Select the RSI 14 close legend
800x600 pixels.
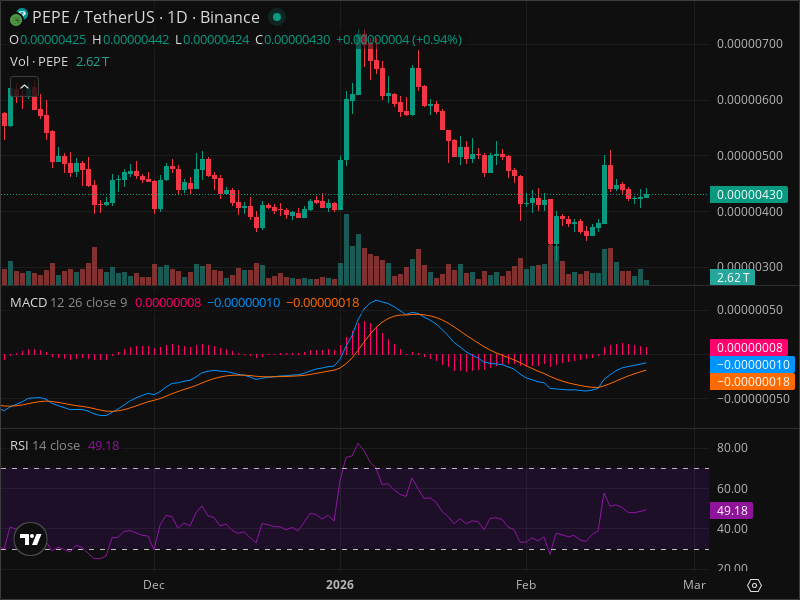point(45,445)
